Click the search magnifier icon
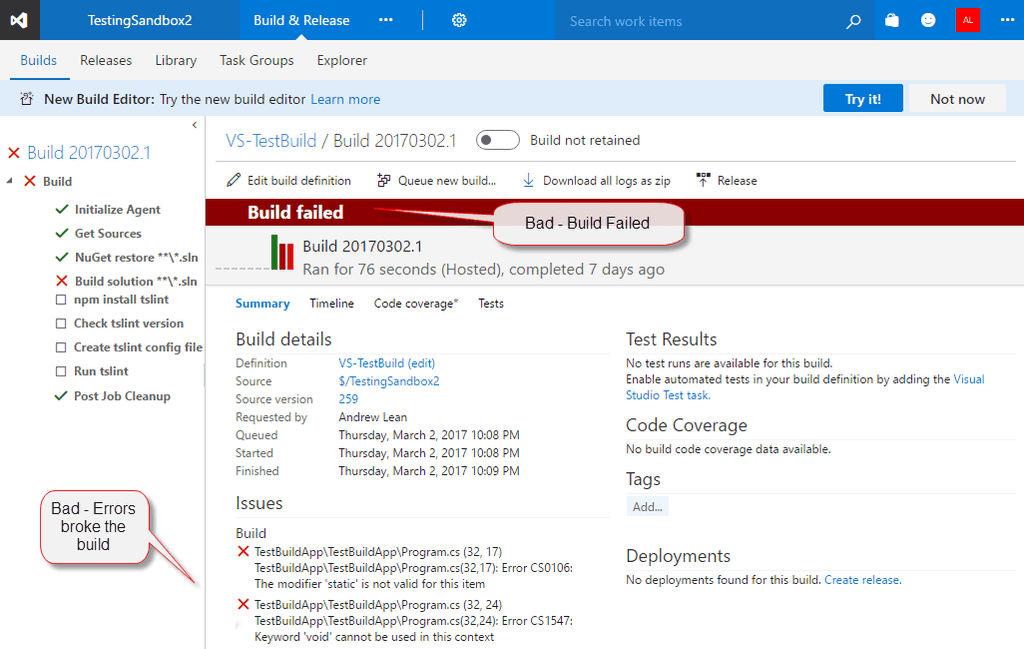 853,20
